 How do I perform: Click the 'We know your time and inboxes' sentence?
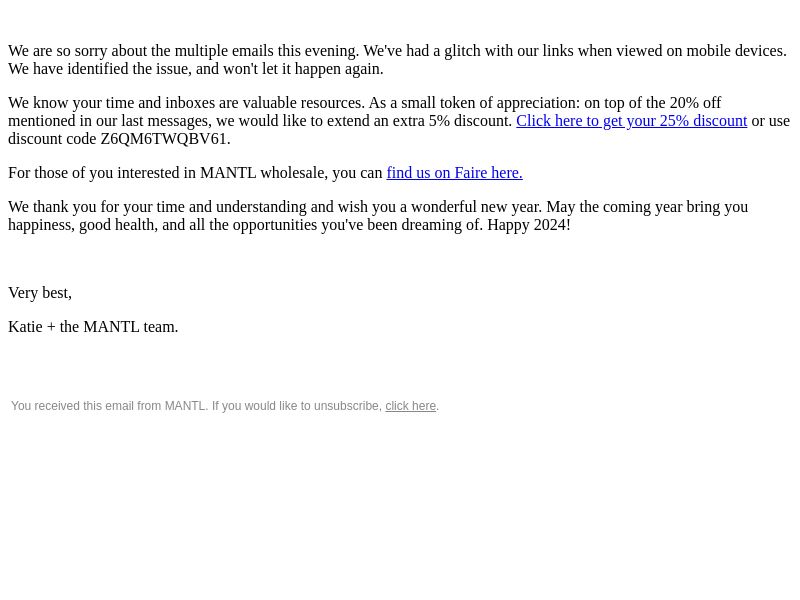click(x=186, y=103)
